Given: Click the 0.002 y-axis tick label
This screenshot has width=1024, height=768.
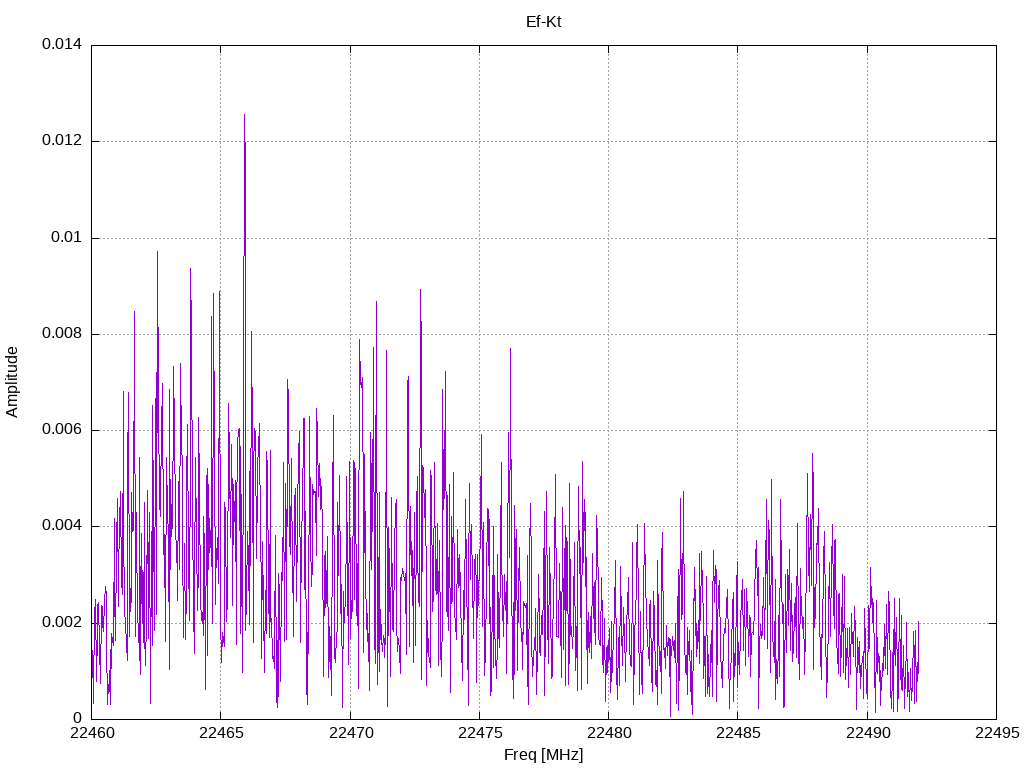Looking at the screenshot, I should click(61, 622).
